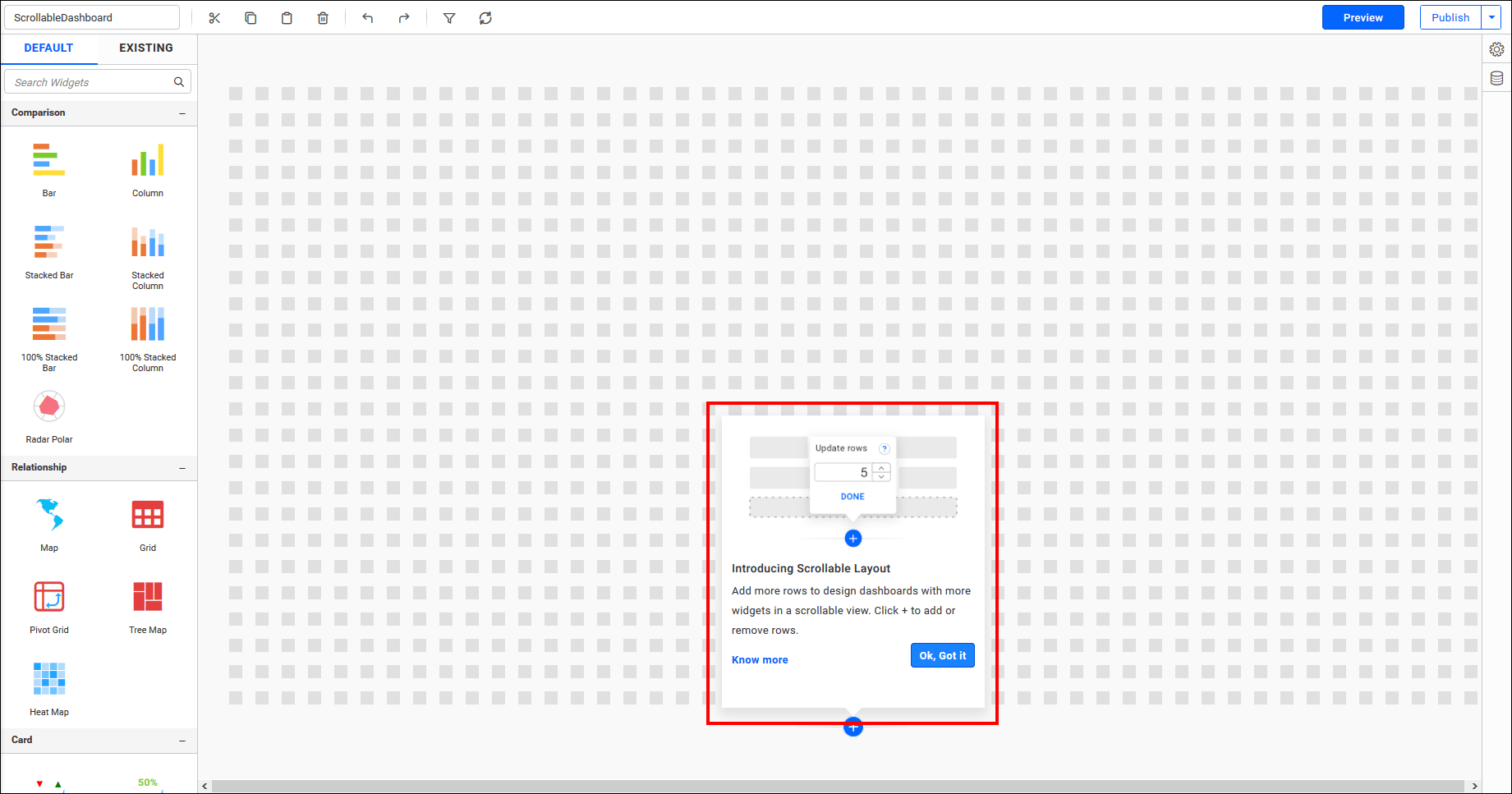Click the Undo arrow icon

pos(367,18)
